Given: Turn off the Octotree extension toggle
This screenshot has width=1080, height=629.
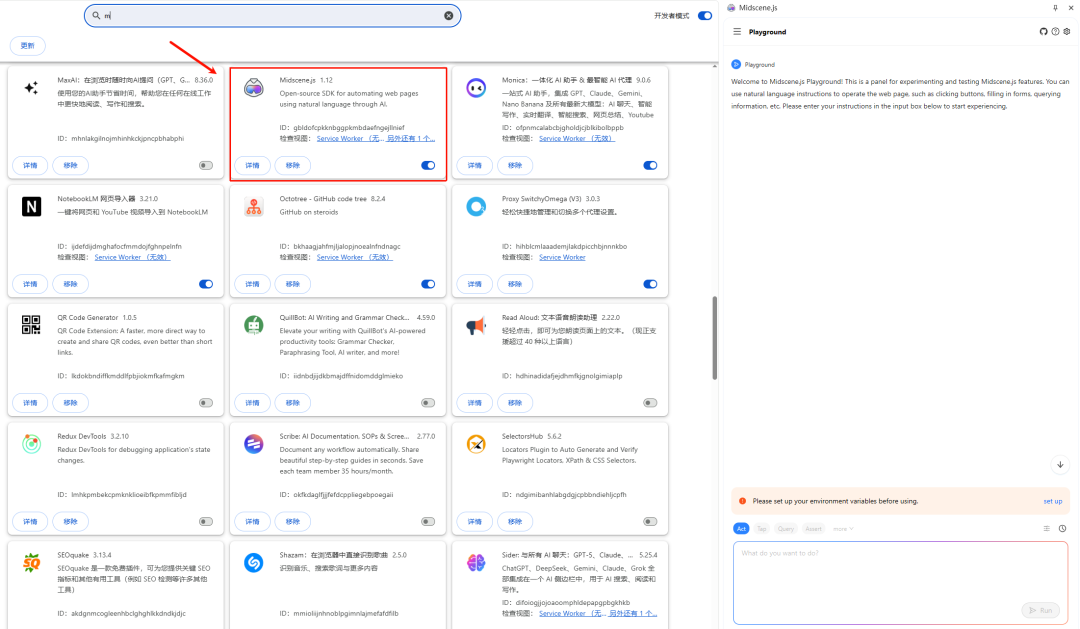Looking at the screenshot, I should tap(428, 284).
